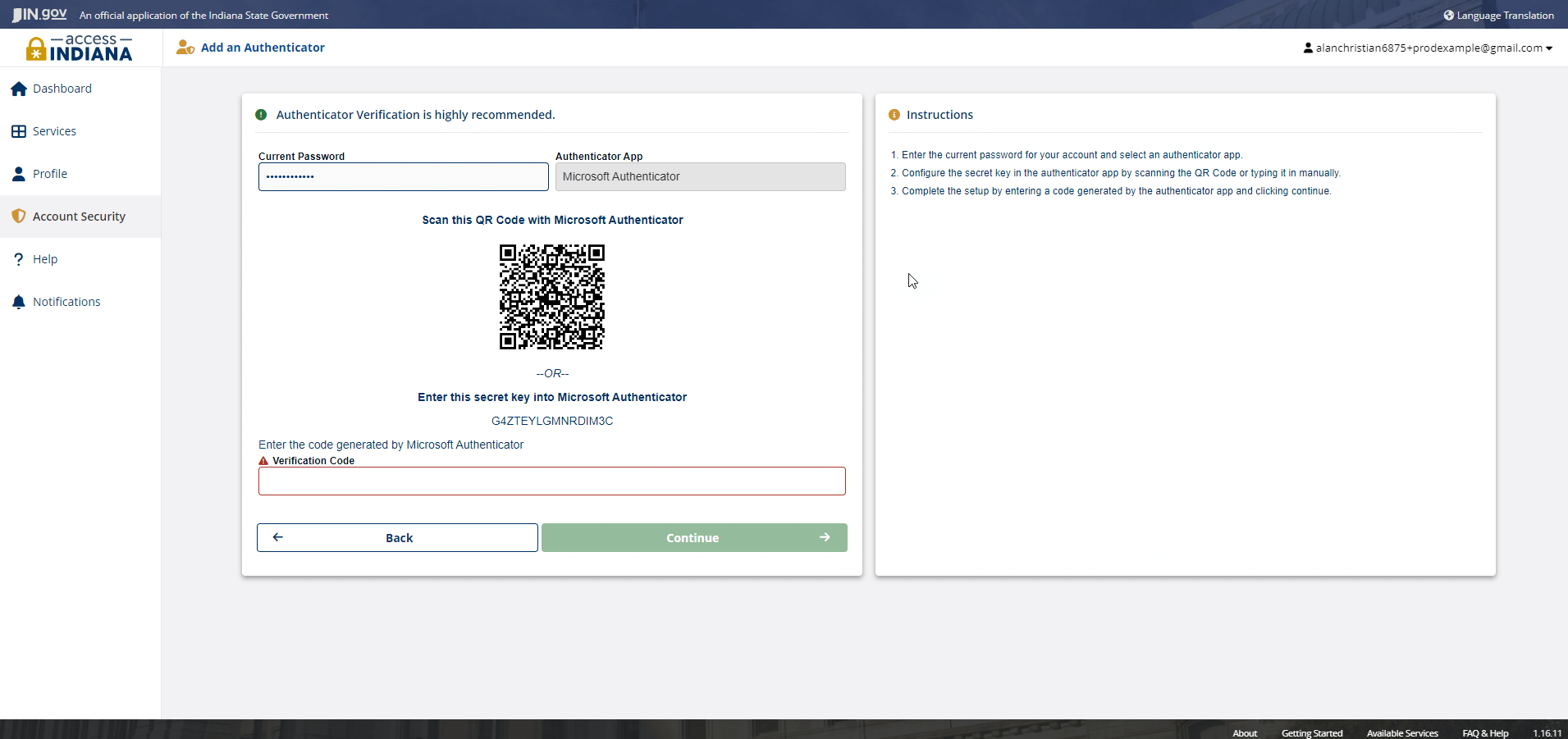The height and width of the screenshot is (739, 1568).
Task: Click the Help question mark icon
Action: (19, 259)
